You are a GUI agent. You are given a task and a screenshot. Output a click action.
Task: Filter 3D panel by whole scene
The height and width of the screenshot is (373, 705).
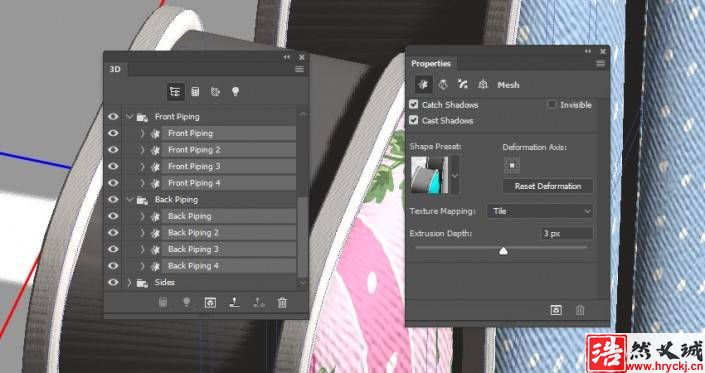pos(175,92)
